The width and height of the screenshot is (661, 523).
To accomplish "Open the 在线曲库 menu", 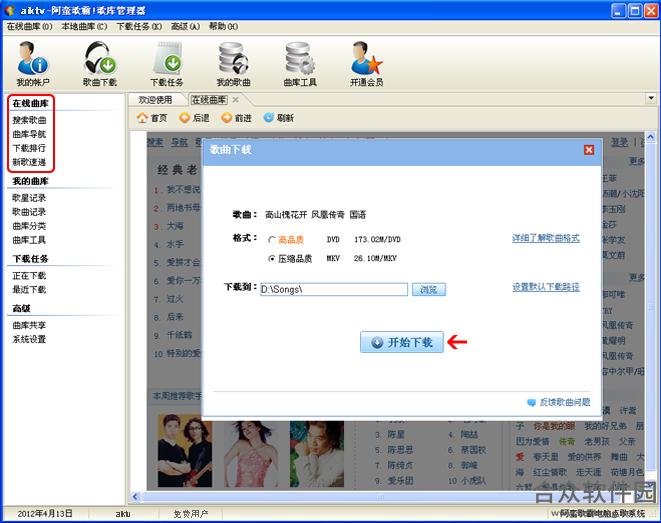I will [30, 27].
